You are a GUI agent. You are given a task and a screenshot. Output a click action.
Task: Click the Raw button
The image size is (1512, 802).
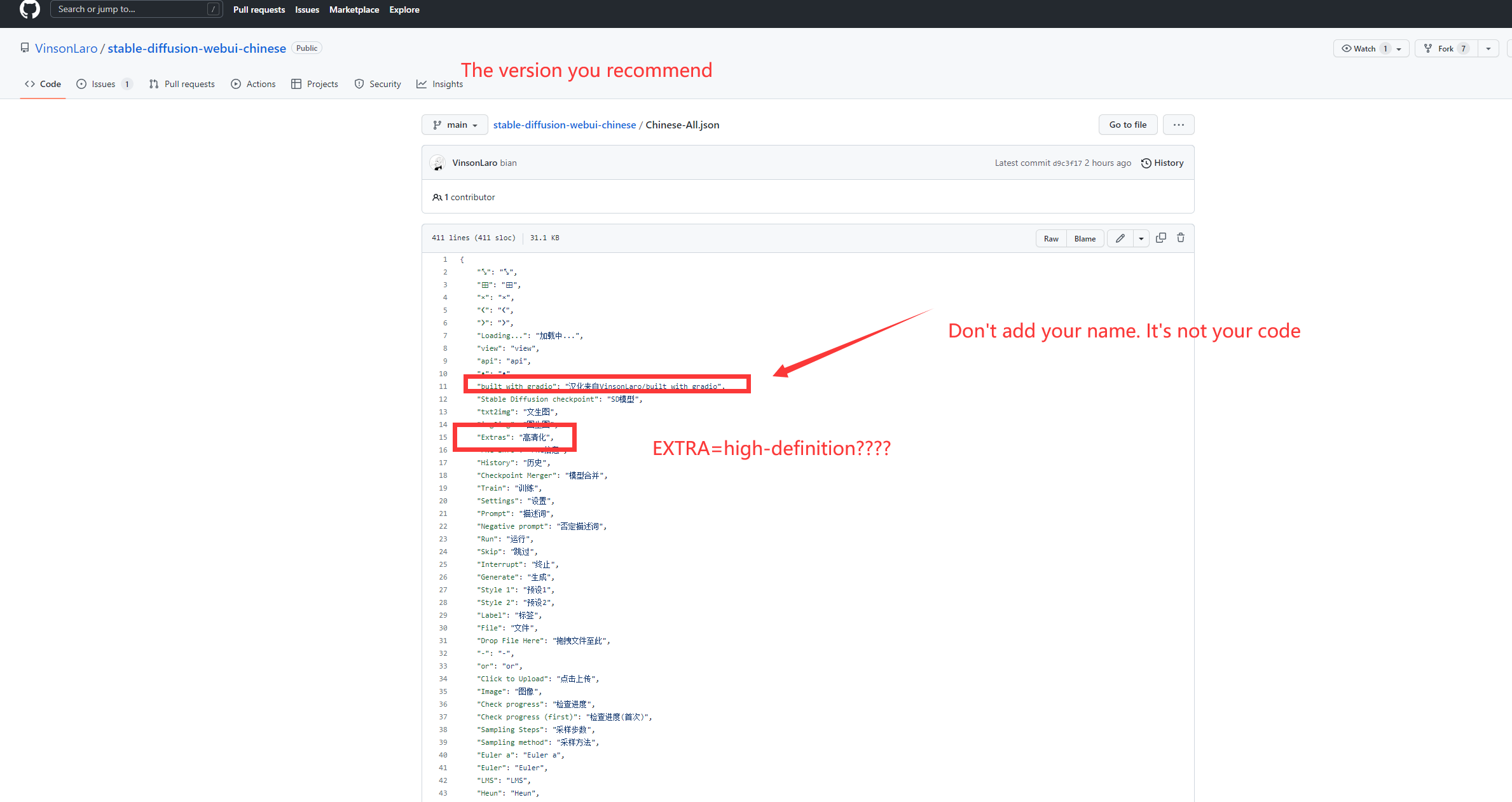[1051, 238]
